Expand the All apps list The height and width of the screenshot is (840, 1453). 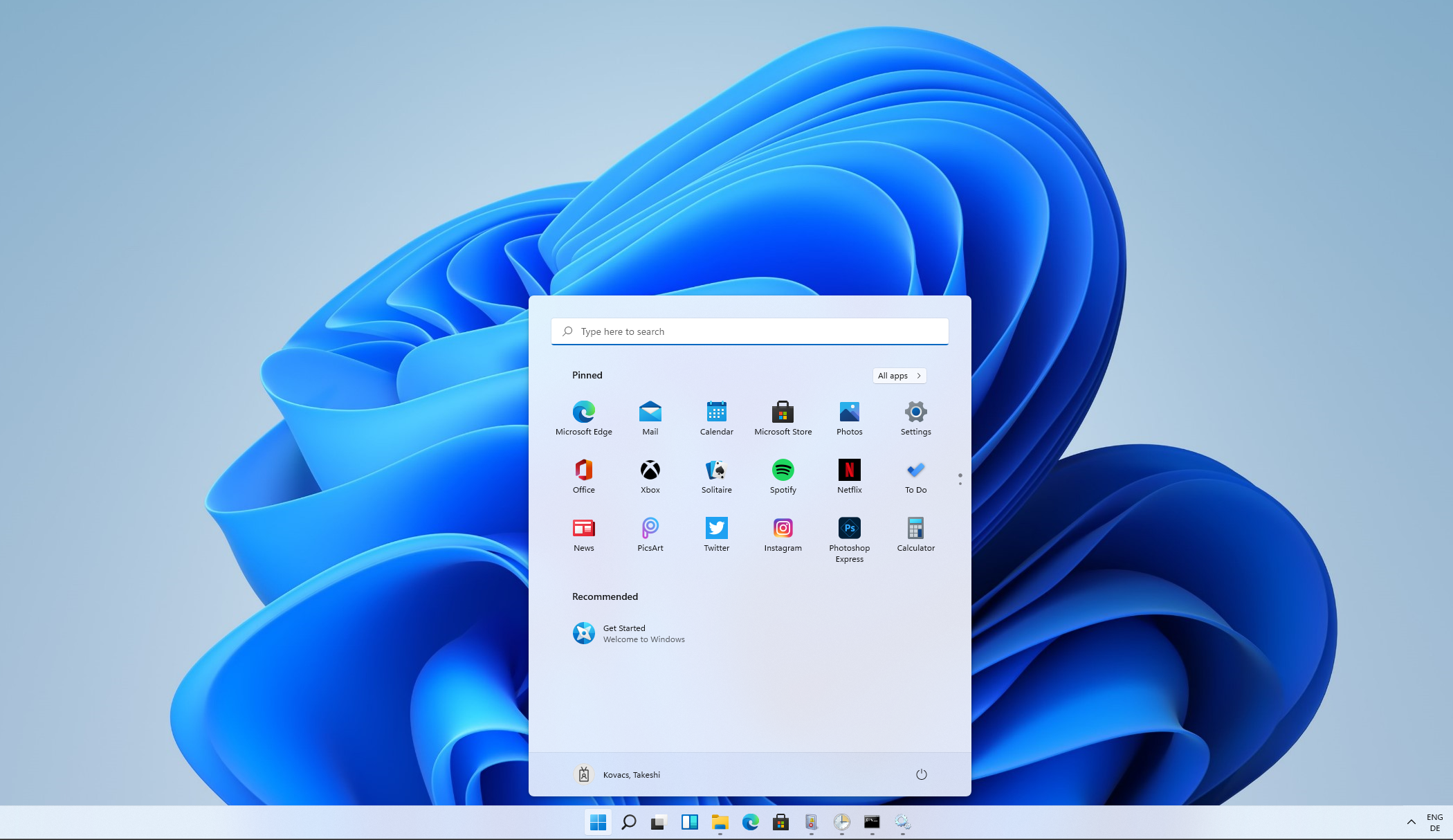click(899, 375)
